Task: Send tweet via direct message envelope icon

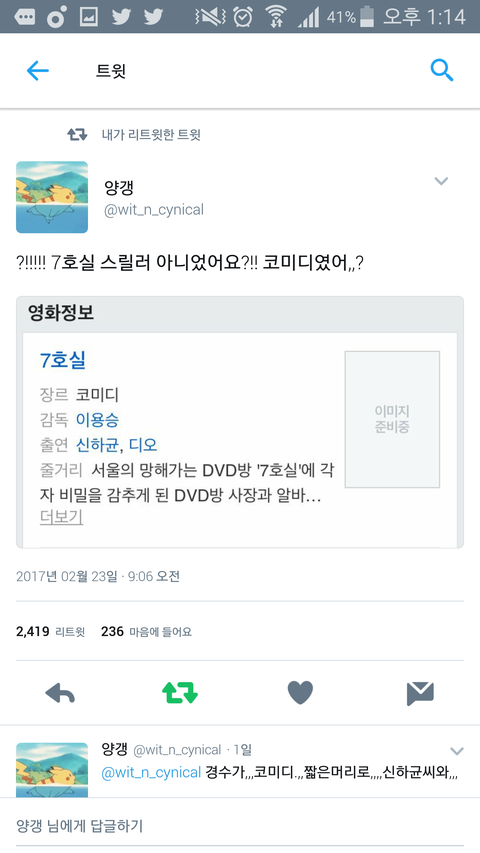Action: point(420,694)
